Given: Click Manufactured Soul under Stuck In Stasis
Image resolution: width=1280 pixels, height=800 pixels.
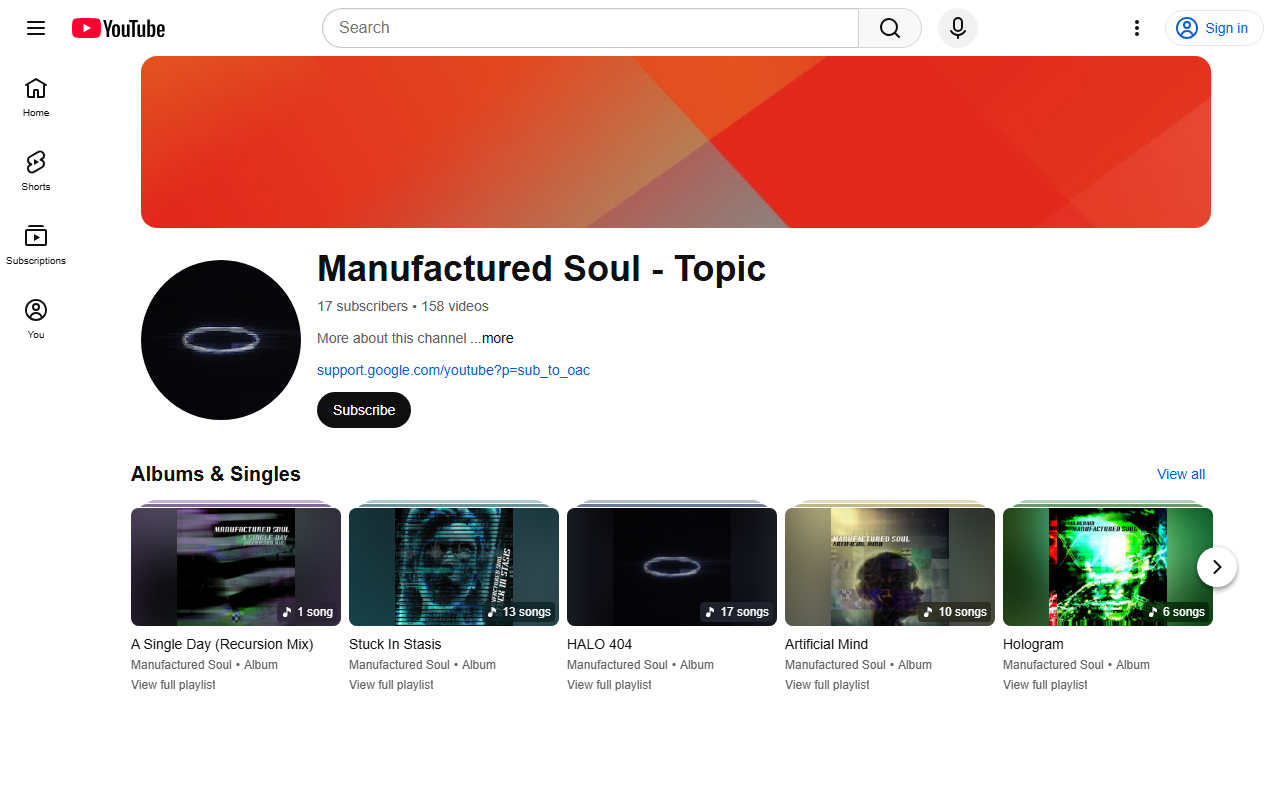Looking at the screenshot, I should [399, 665].
